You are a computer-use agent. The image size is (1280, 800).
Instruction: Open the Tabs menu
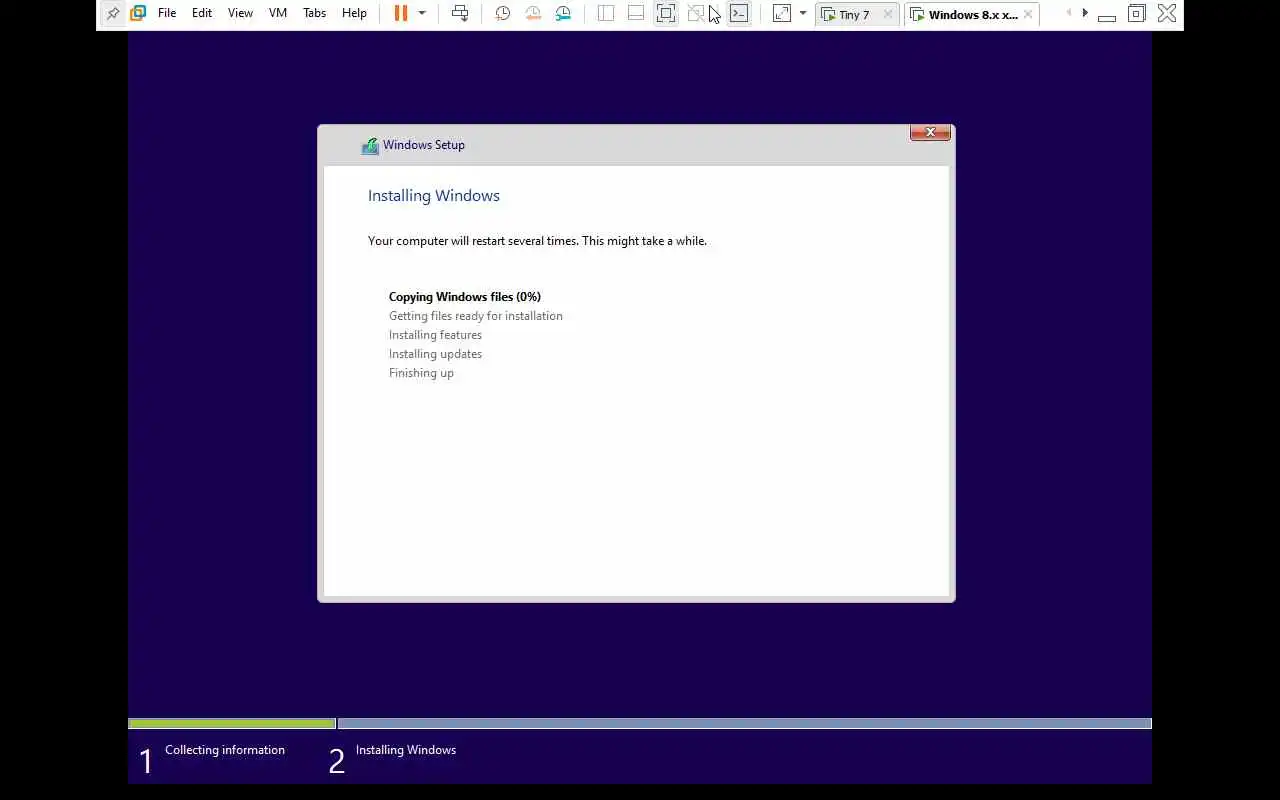314,13
